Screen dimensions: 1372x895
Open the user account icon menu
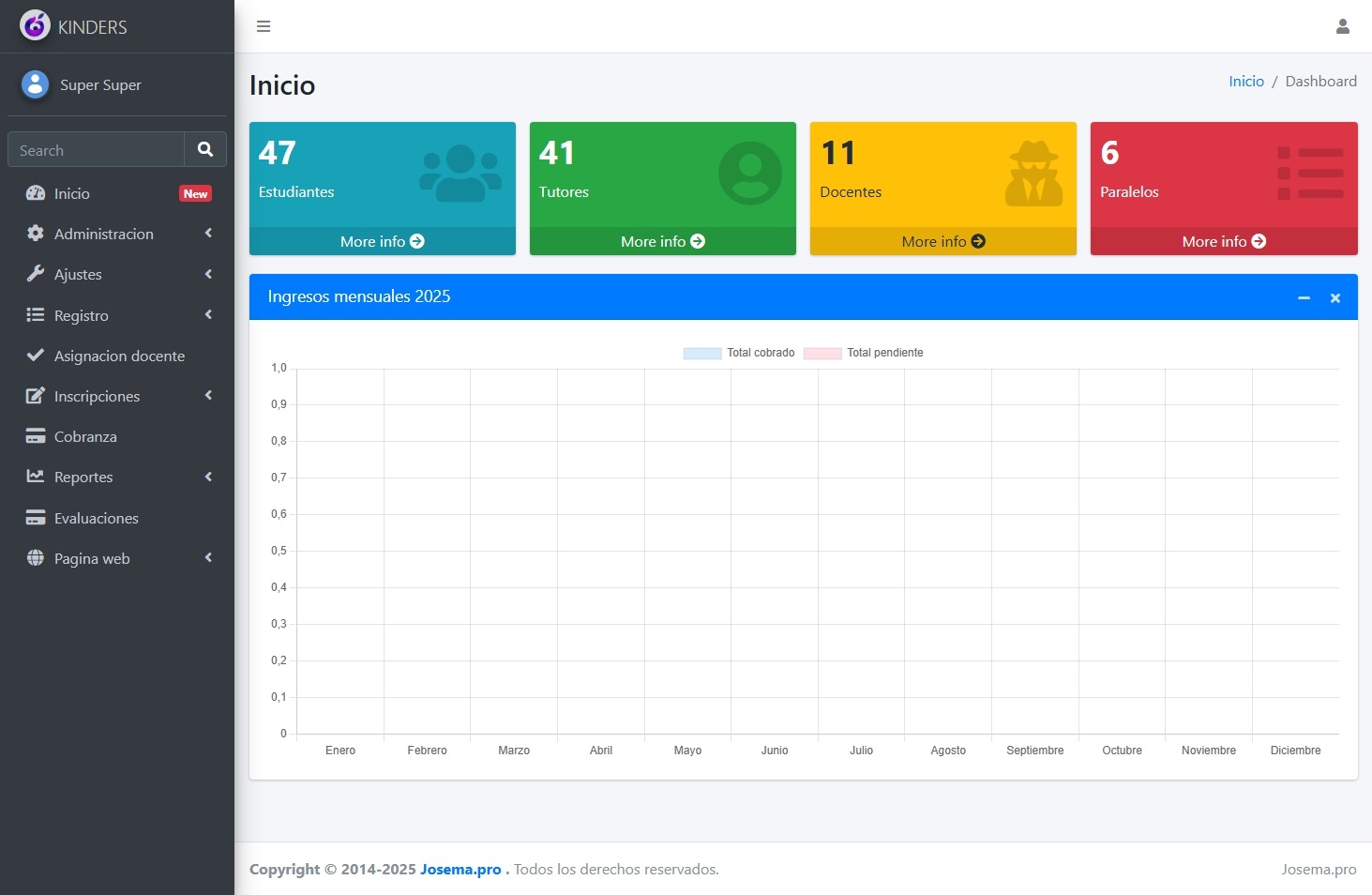pyautogui.click(x=1342, y=26)
